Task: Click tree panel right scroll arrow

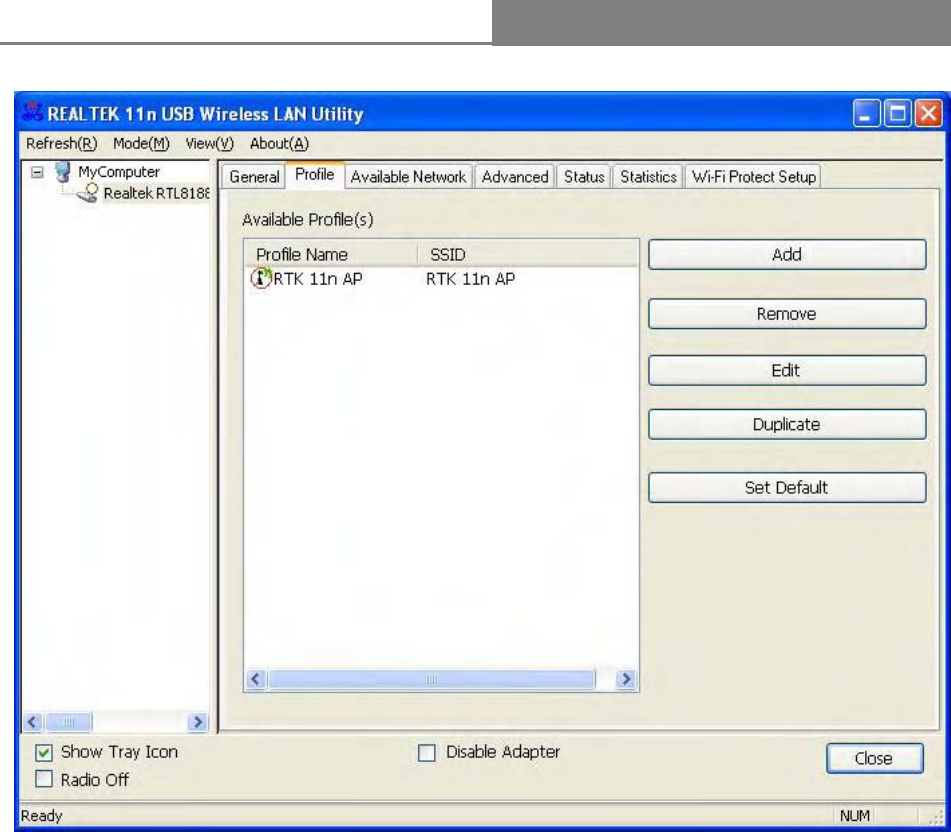Action: tap(197, 722)
